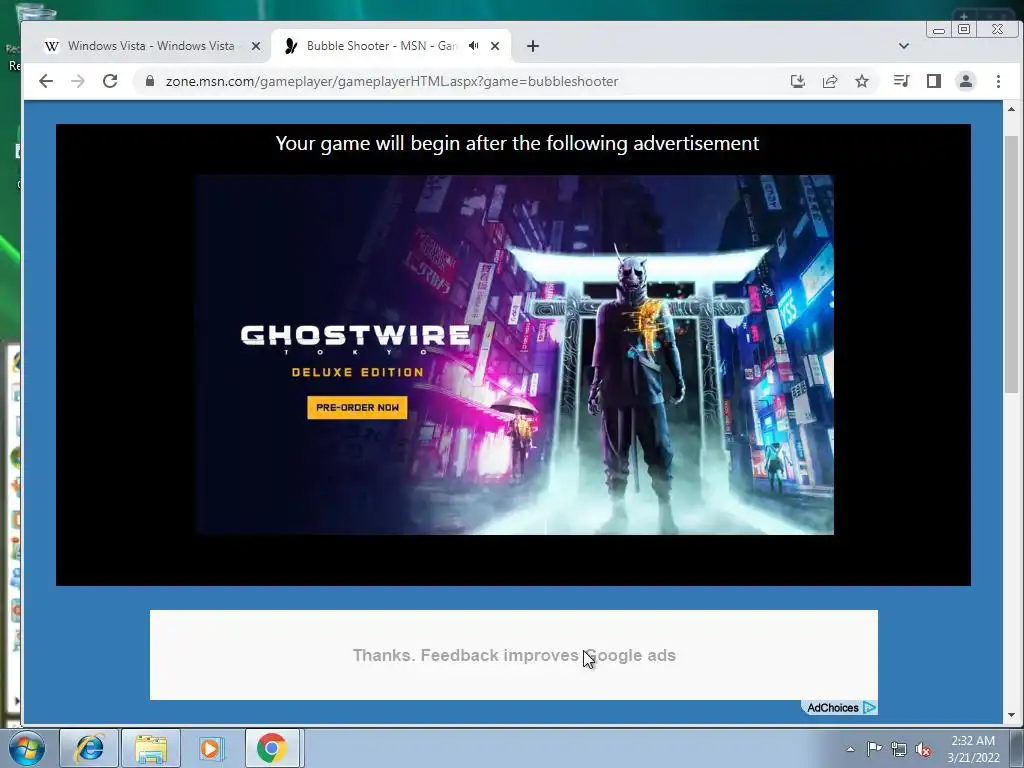Expand the tab search dropdown arrow
The height and width of the screenshot is (768, 1024).
pos(904,46)
